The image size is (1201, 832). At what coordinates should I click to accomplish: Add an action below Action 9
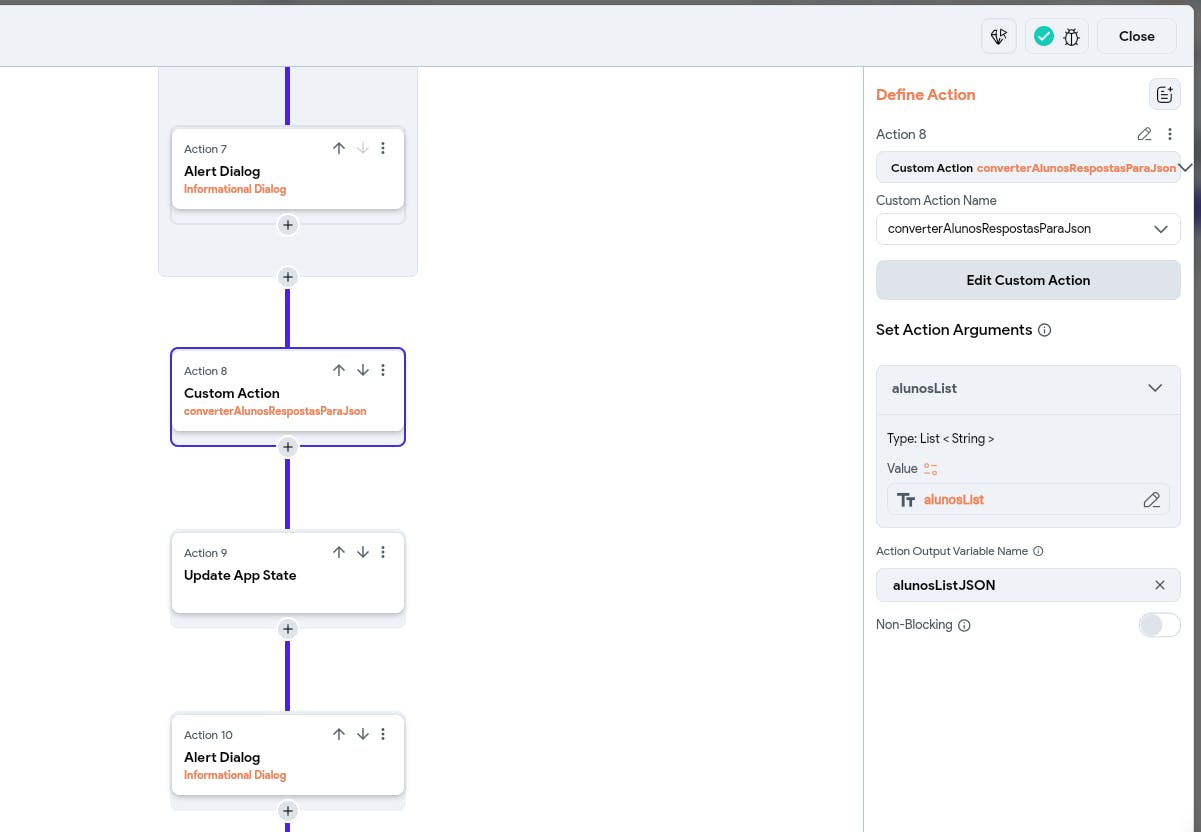288,629
